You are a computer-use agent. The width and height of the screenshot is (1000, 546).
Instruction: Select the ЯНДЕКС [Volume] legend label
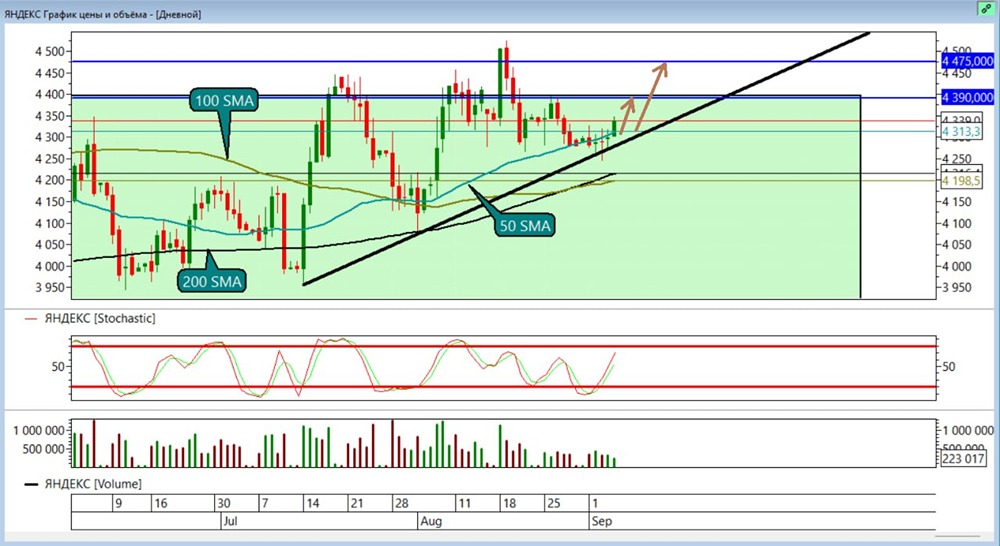[93, 484]
